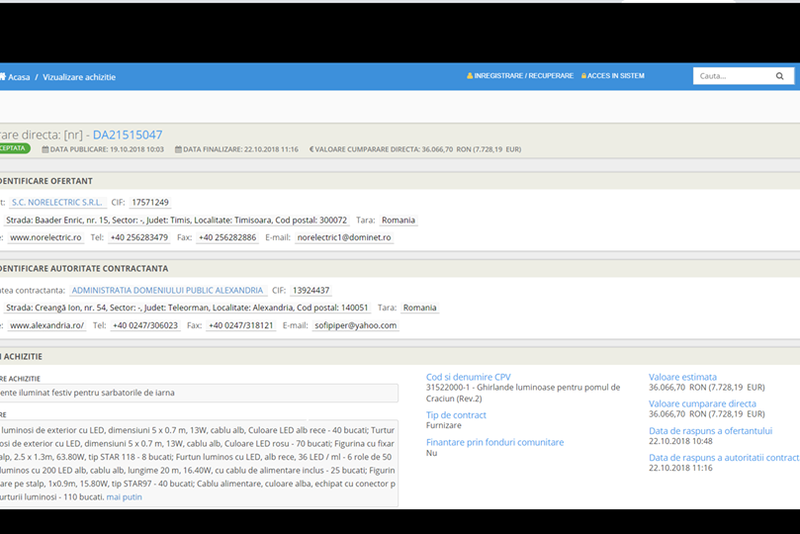Image resolution: width=800 pixels, height=534 pixels.
Task: Click the Acasa home icon
Action: (3, 76)
